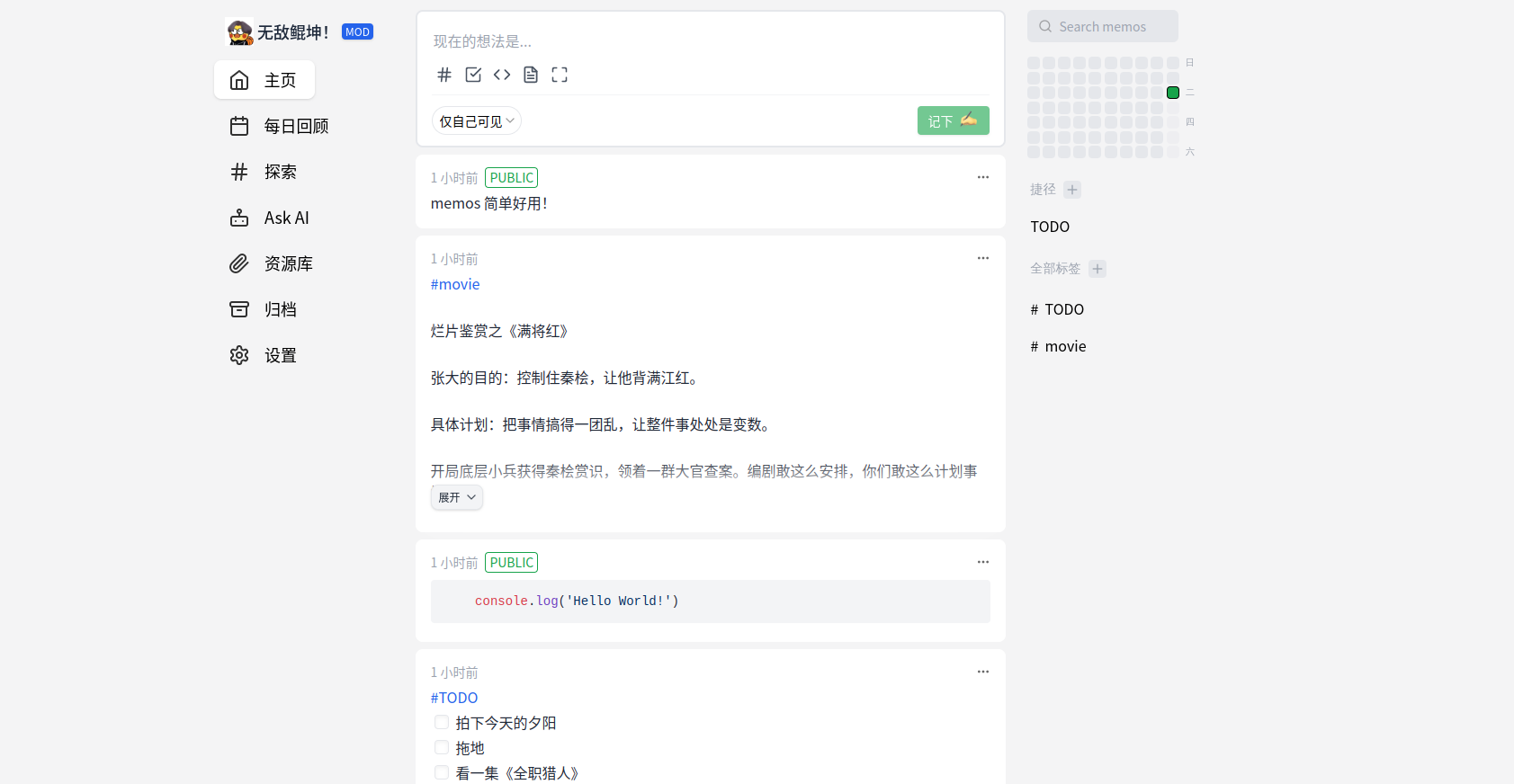Focus the 现在的想法是... memo editor
Image resolution: width=1514 pixels, height=784 pixels.
tap(711, 41)
